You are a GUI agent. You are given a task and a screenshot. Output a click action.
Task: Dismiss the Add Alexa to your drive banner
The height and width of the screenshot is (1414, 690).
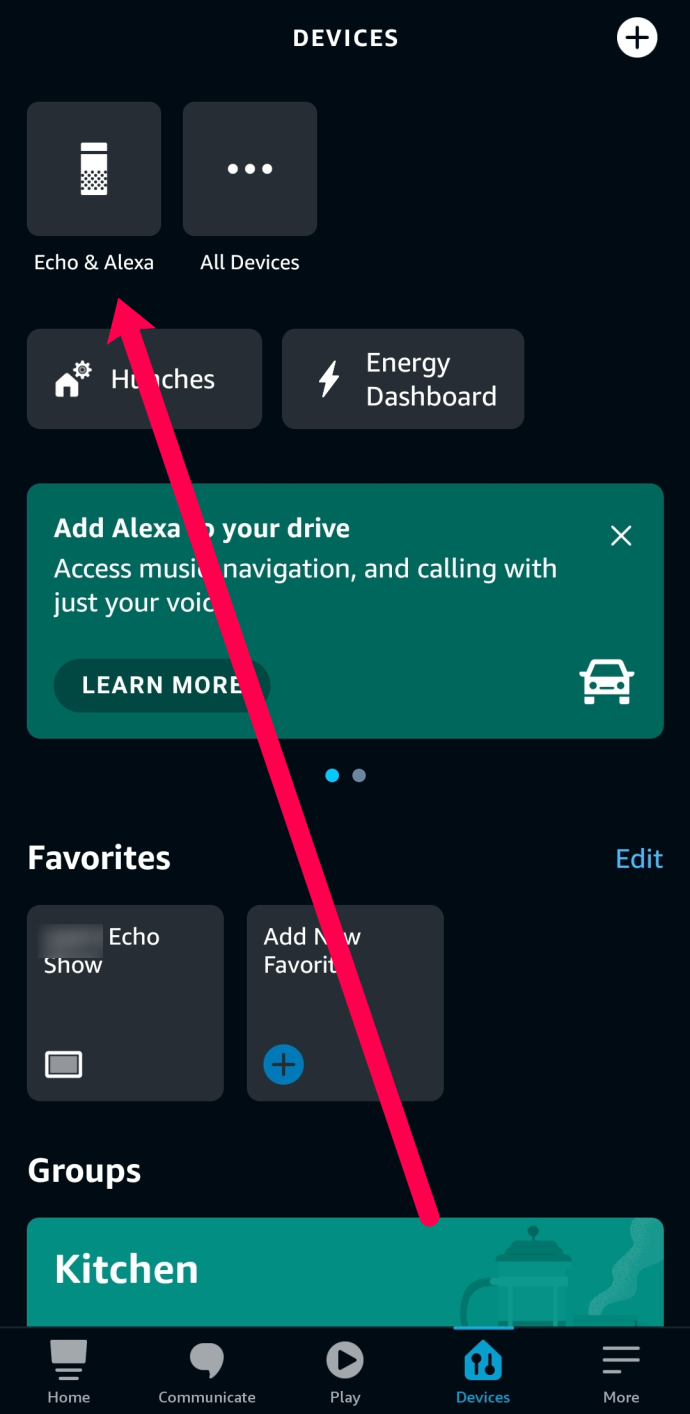click(x=621, y=536)
